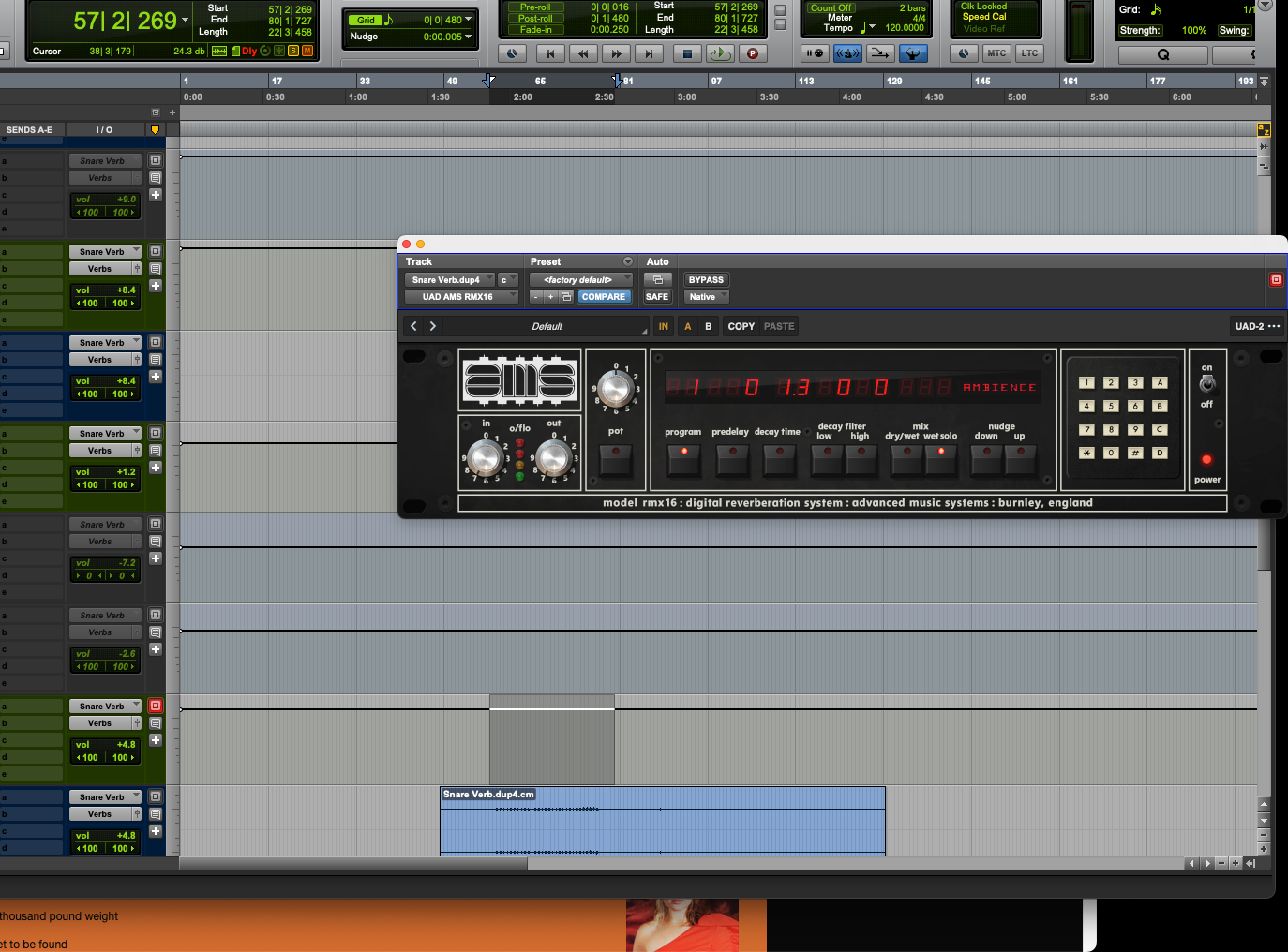Click the AMS input level knob
The image size is (1288, 952).
click(x=485, y=457)
